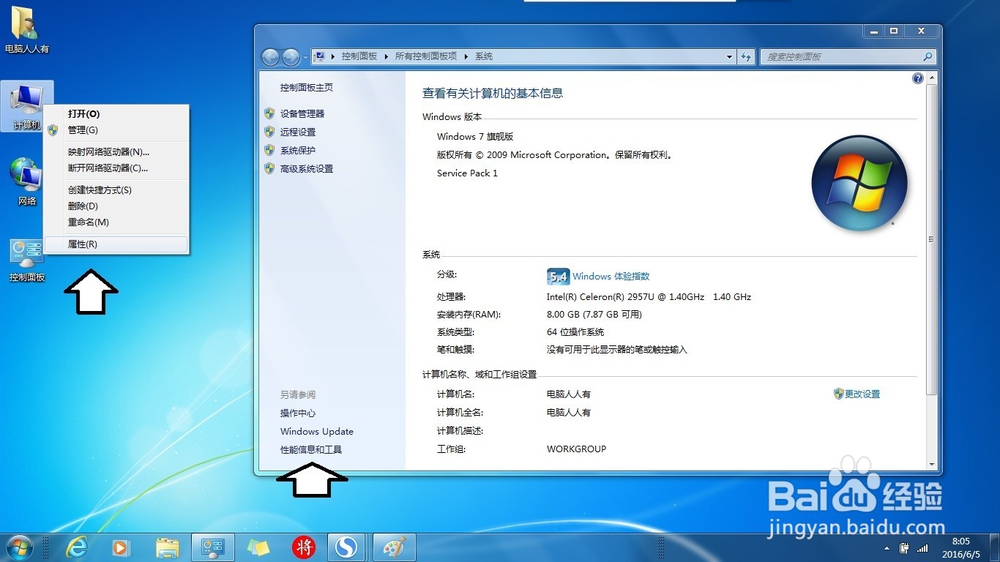Screen dimensions: 1000x562
Task: Open the blue help question mark icon
Action: pyautogui.click(x=917, y=78)
